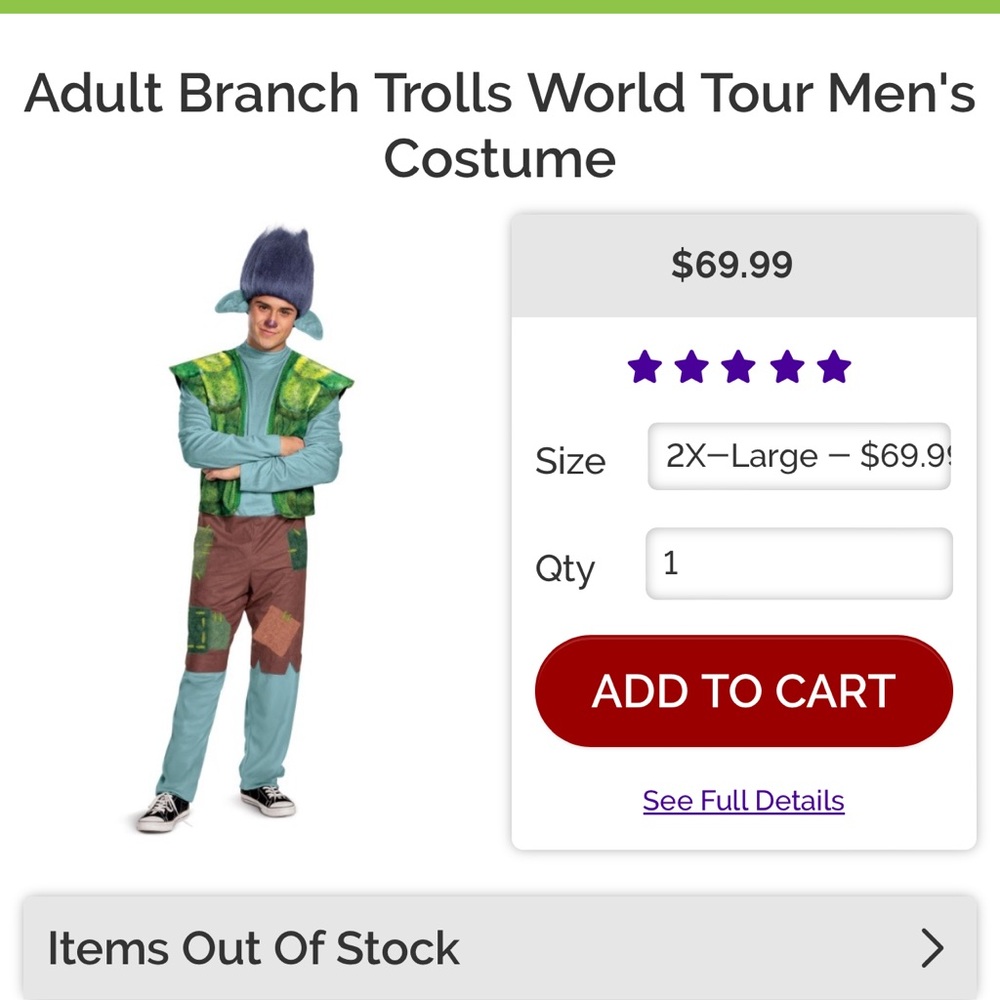
Task: Select the first rating star
Action: point(647,368)
